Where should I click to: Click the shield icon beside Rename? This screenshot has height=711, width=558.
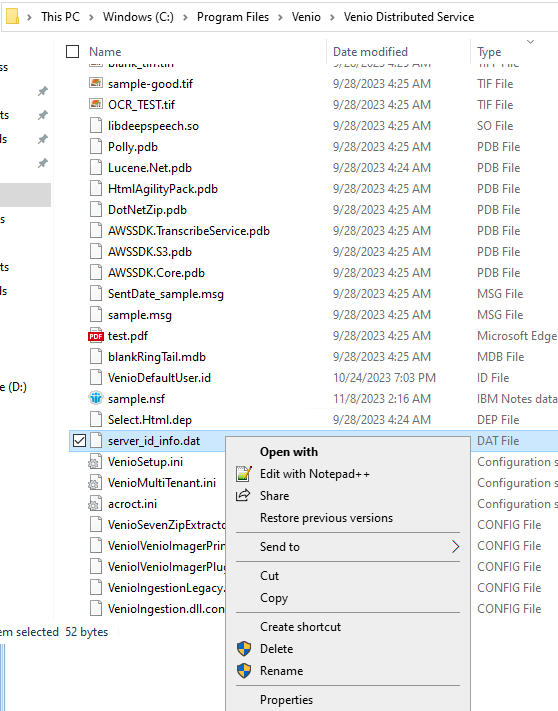pos(244,670)
